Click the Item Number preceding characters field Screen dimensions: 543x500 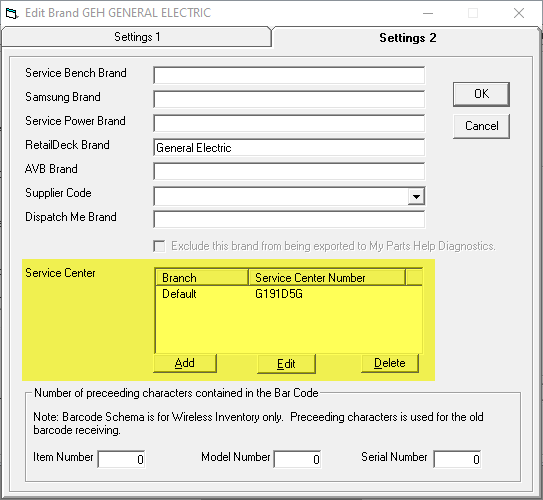tap(121, 459)
